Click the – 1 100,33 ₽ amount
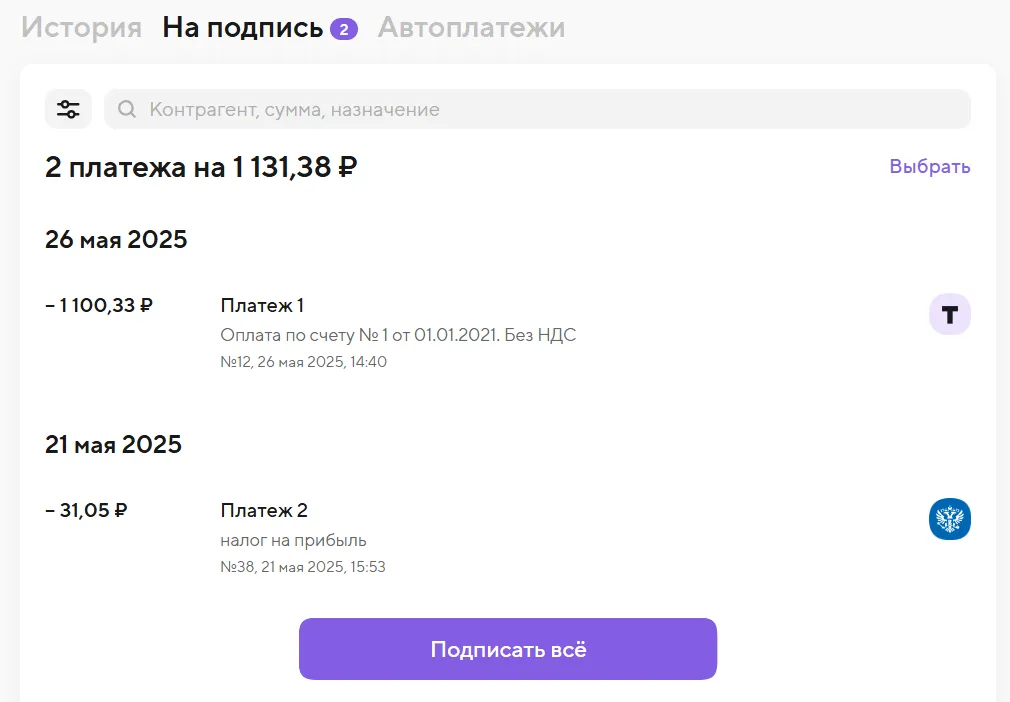The image size is (1010, 702). [99, 305]
